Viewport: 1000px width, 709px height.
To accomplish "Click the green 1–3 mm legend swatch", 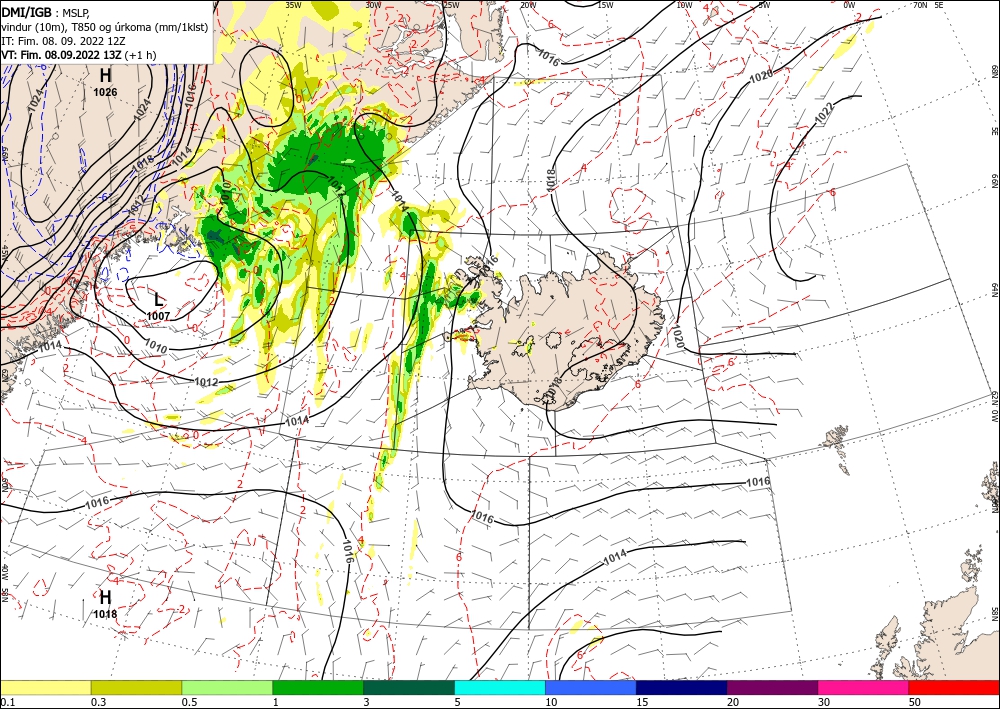I will click(318, 687).
